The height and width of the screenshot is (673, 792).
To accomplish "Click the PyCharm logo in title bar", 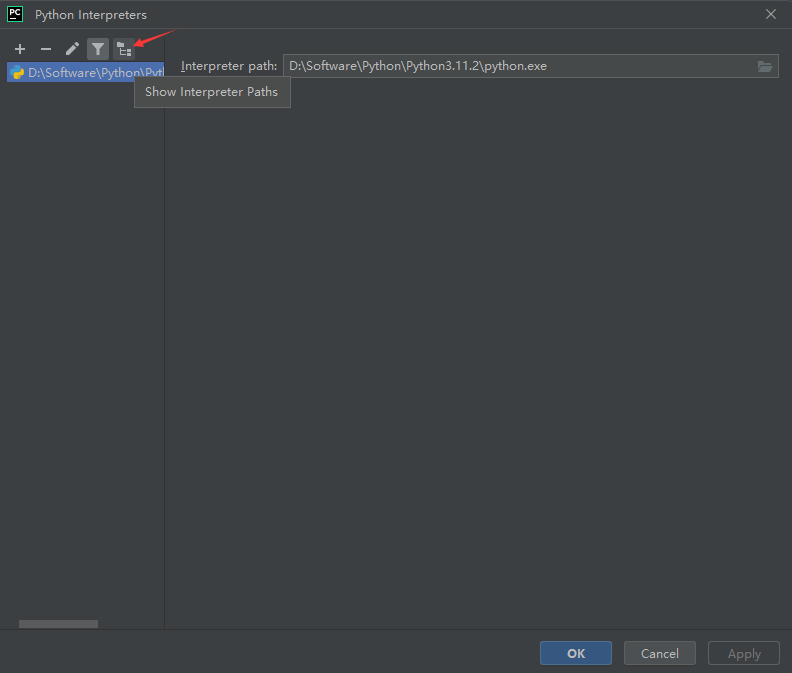I will tap(15, 14).
